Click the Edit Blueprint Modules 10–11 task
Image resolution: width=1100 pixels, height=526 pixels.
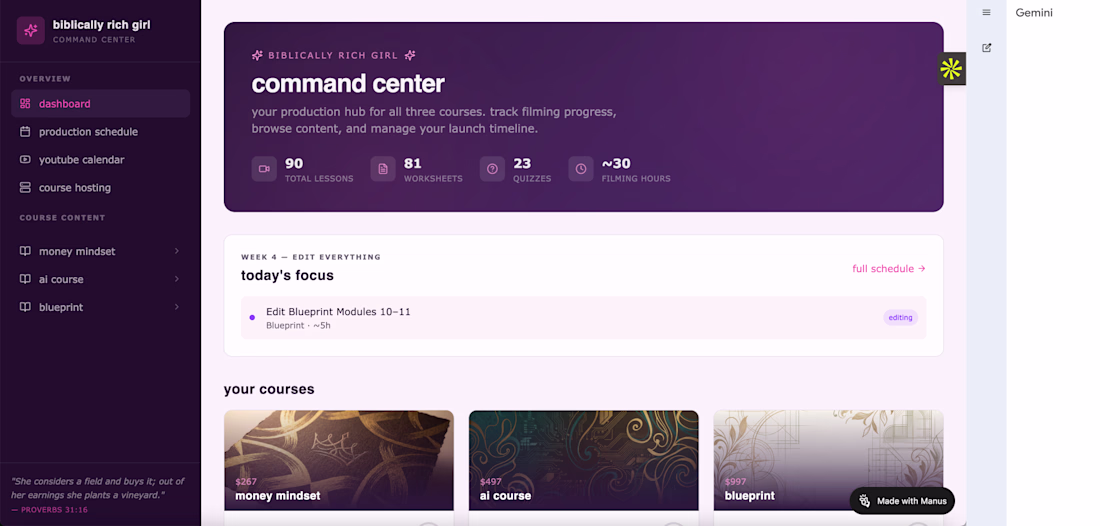pyautogui.click(x=338, y=312)
